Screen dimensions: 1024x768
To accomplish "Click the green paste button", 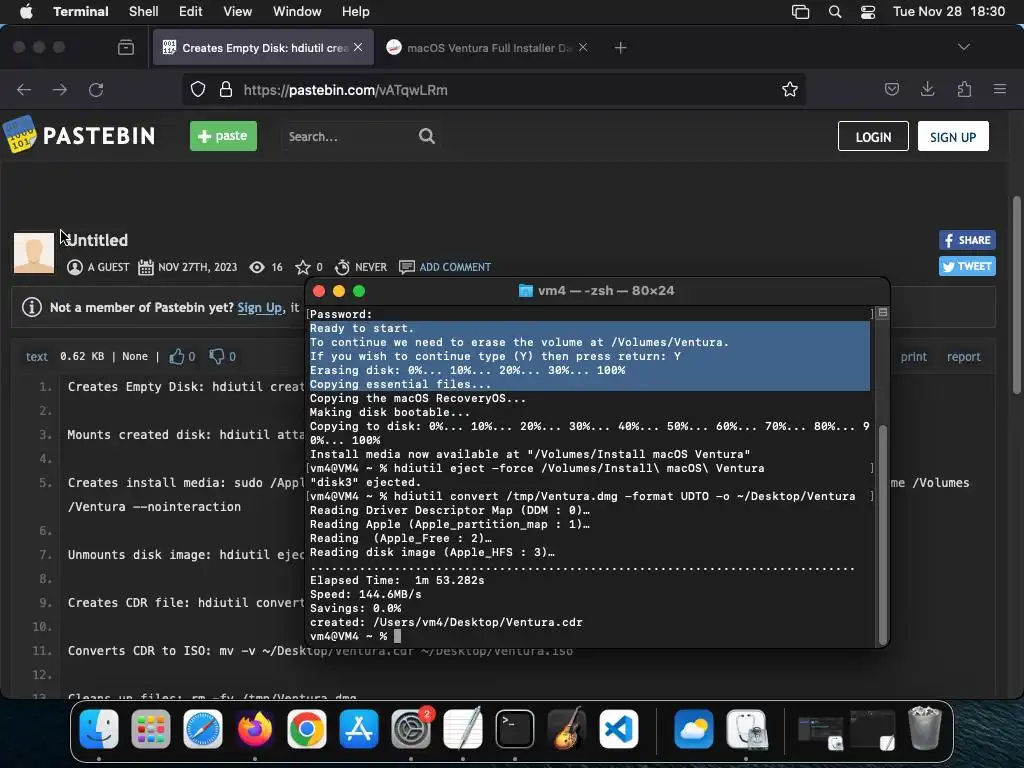I will coord(223,136).
